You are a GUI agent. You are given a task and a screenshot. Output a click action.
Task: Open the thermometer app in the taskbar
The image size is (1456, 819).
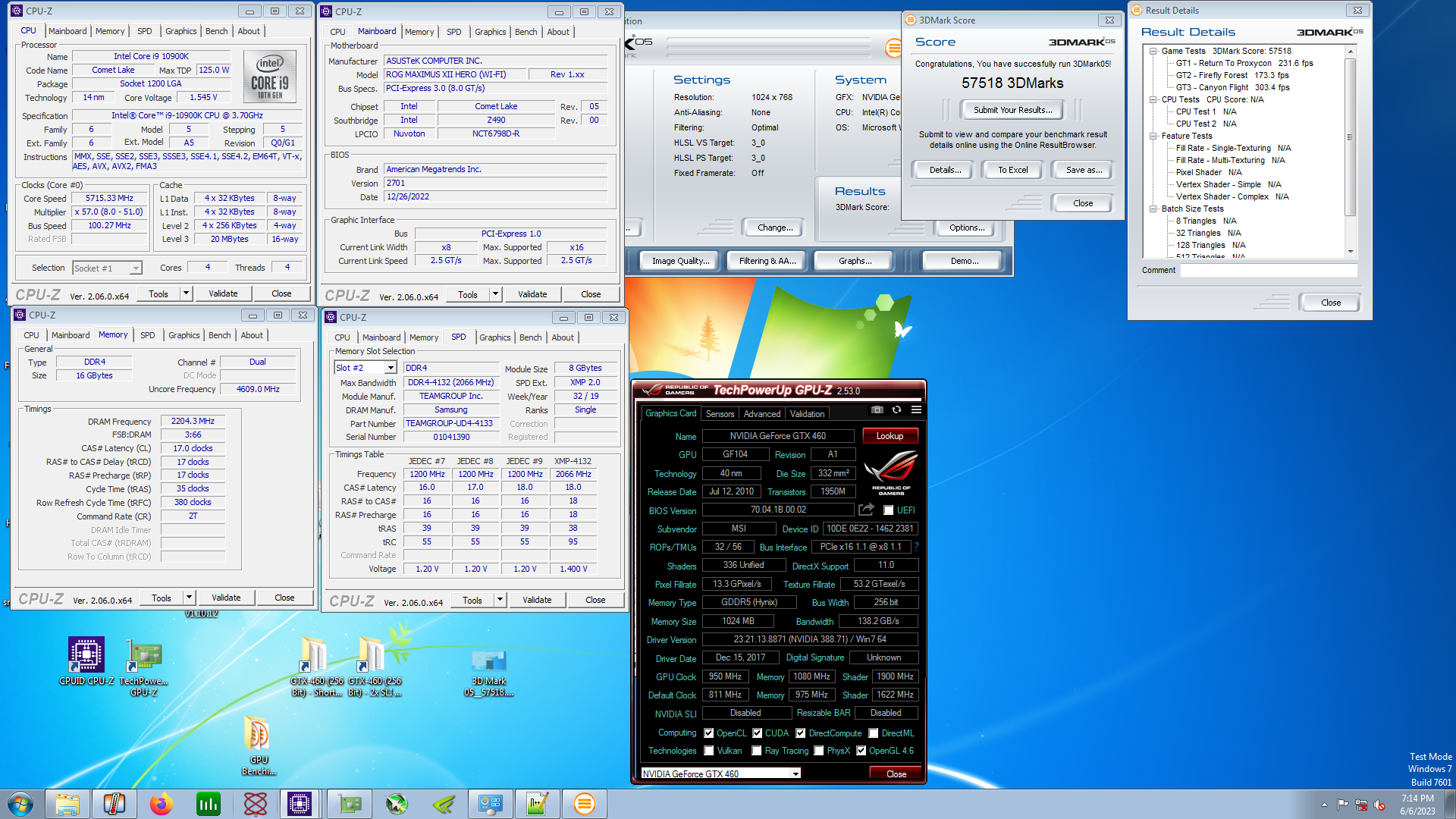click(x=115, y=804)
